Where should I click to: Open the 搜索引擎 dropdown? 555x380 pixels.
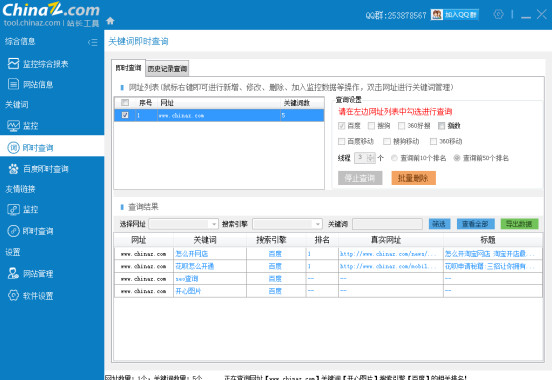287,224
